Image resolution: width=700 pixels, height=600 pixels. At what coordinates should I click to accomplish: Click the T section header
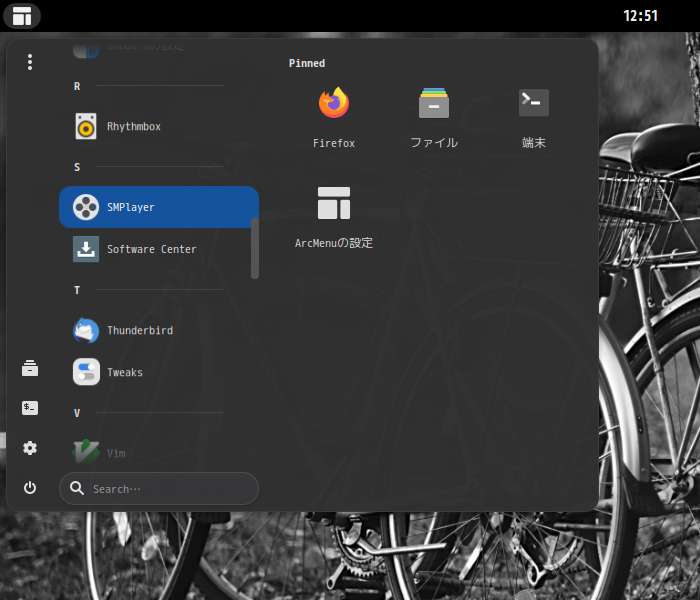point(77,290)
